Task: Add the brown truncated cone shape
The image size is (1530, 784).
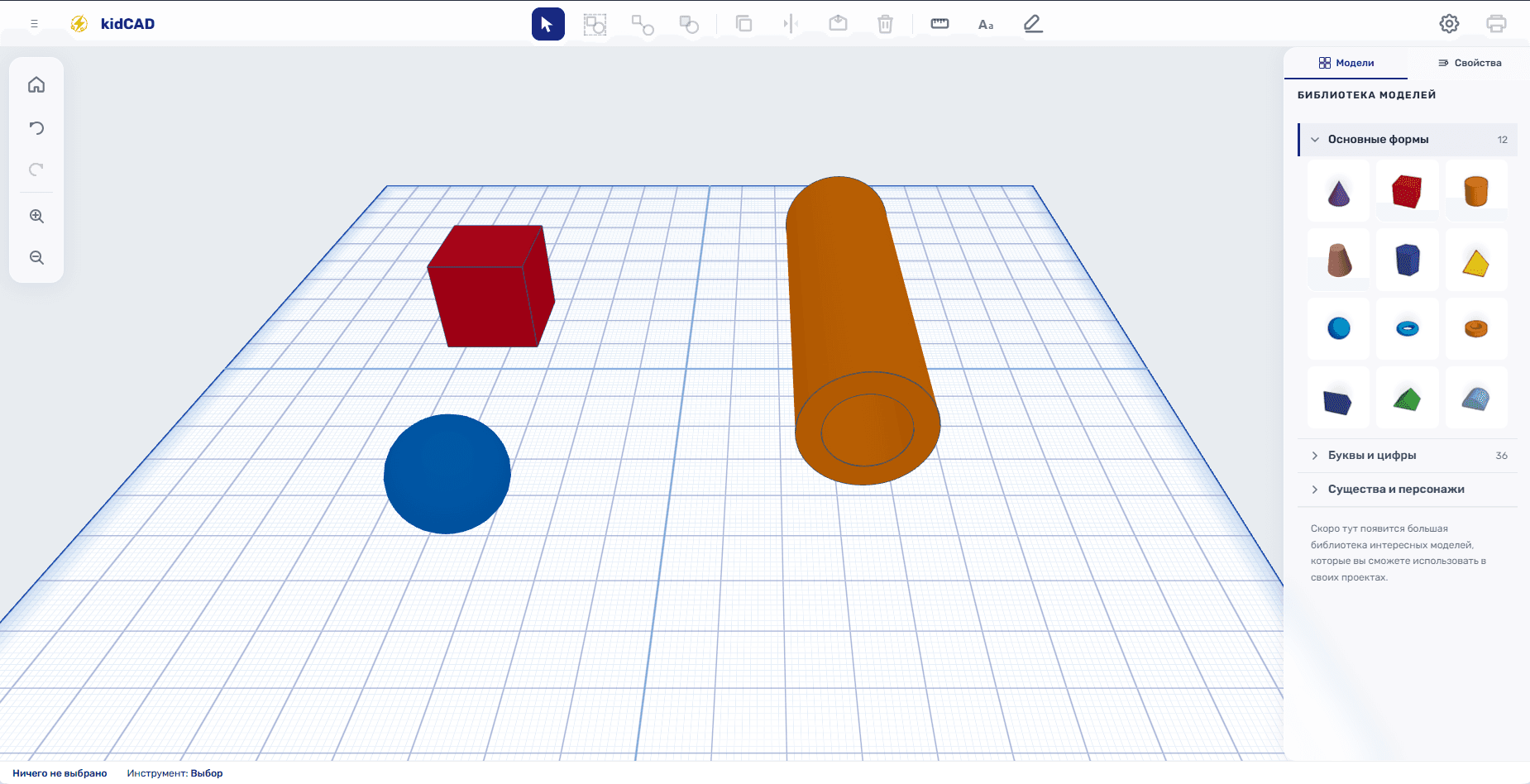Action: pos(1338,261)
